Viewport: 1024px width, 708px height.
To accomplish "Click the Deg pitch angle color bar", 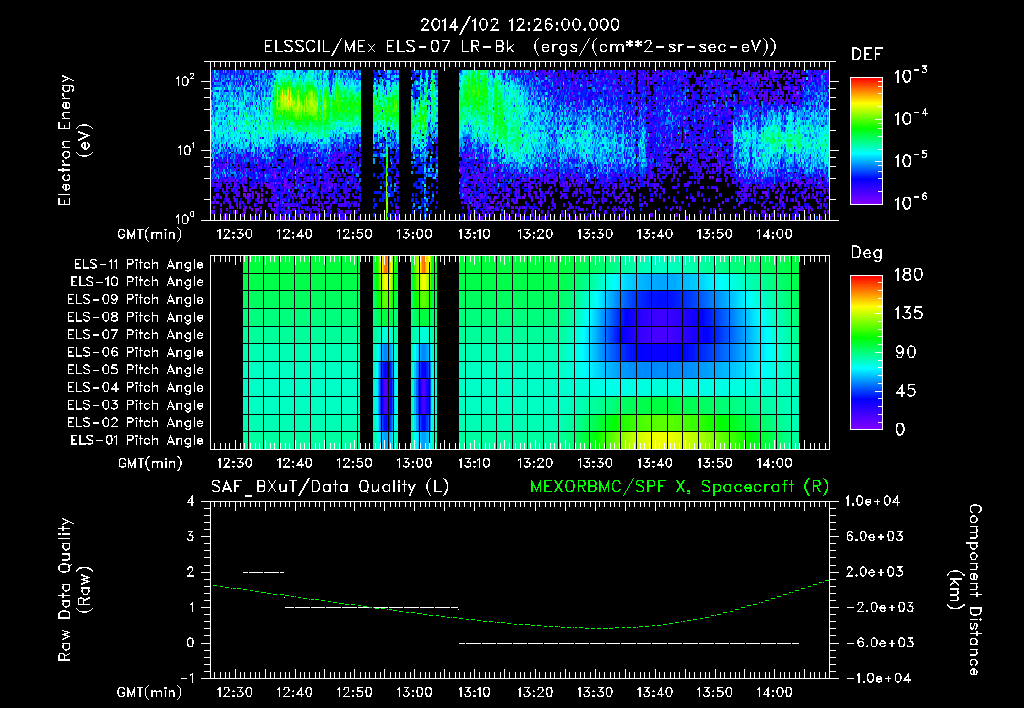I will [866, 353].
